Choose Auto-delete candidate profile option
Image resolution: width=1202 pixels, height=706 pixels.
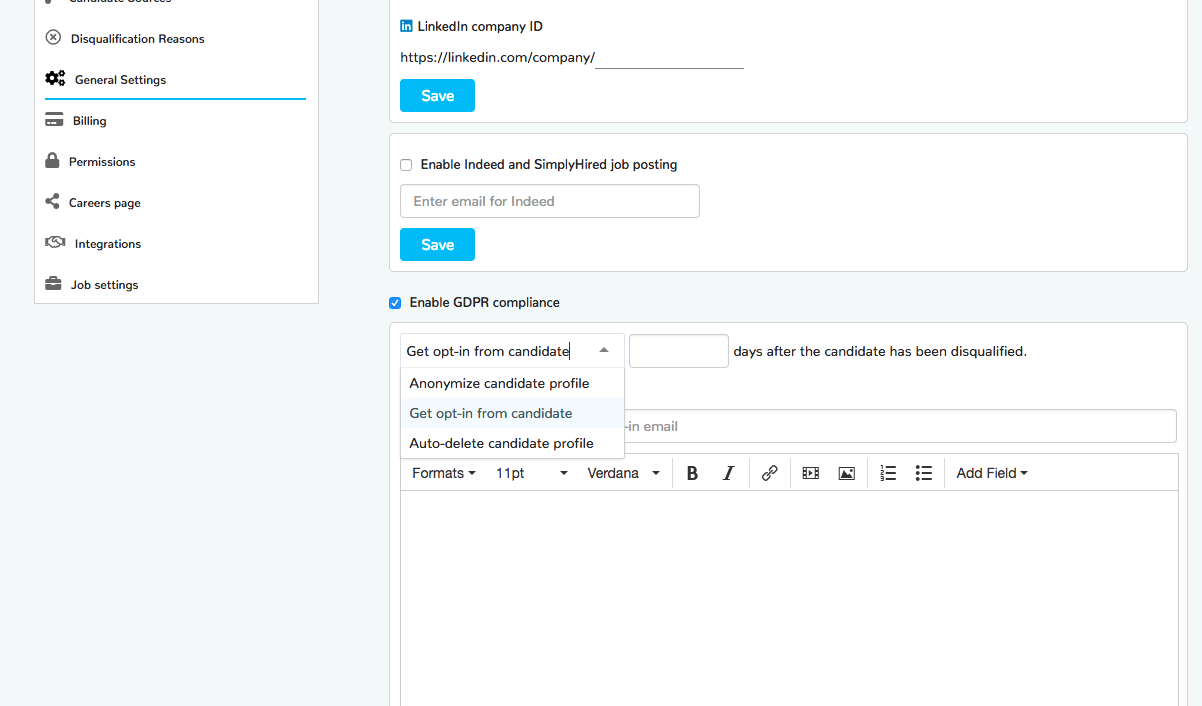(501, 443)
